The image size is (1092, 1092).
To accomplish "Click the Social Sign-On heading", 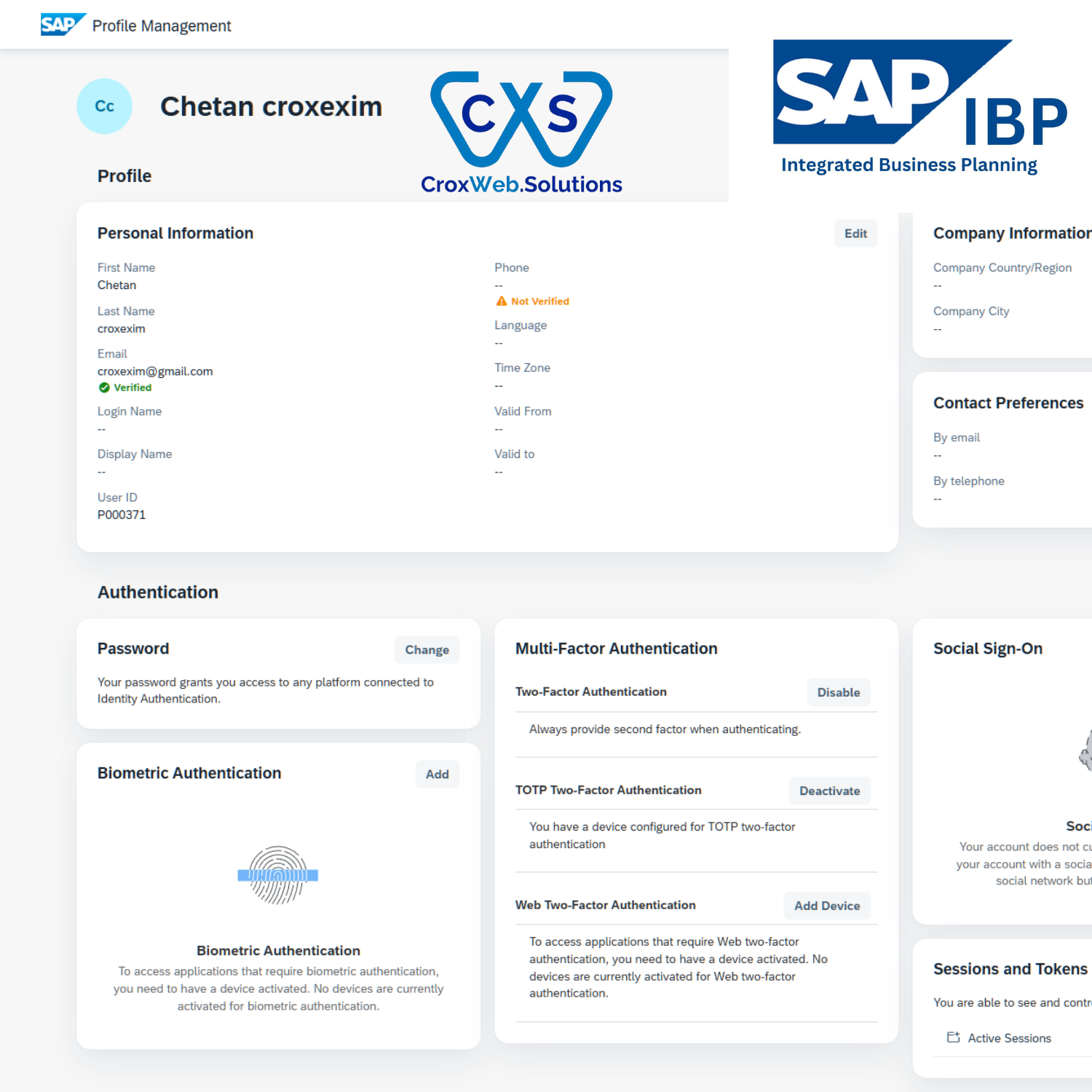I will click(x=988, y=649).
